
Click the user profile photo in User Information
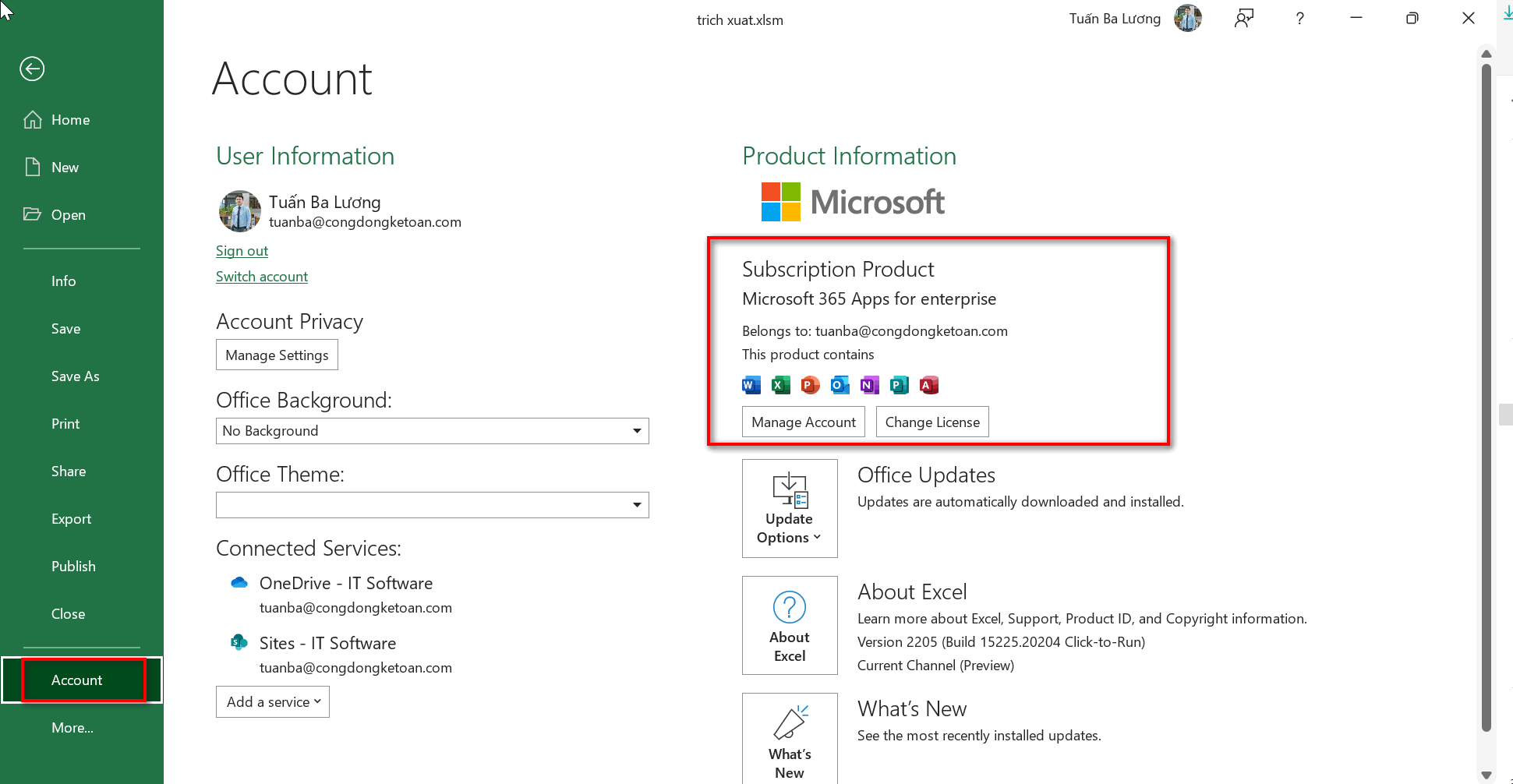[240, 211]
